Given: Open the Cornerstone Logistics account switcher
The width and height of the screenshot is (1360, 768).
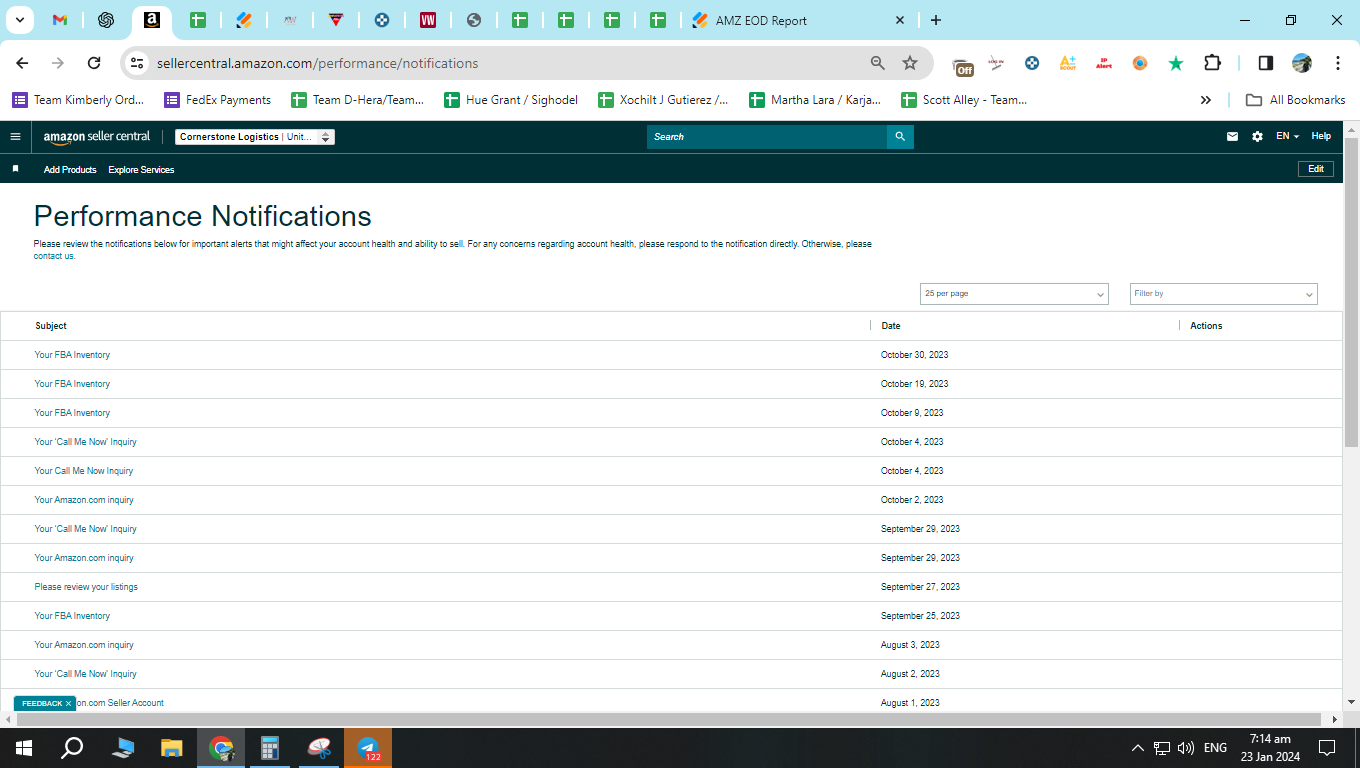Looking at the screenshot, I should pyautogui.click(x=255, y=137).
